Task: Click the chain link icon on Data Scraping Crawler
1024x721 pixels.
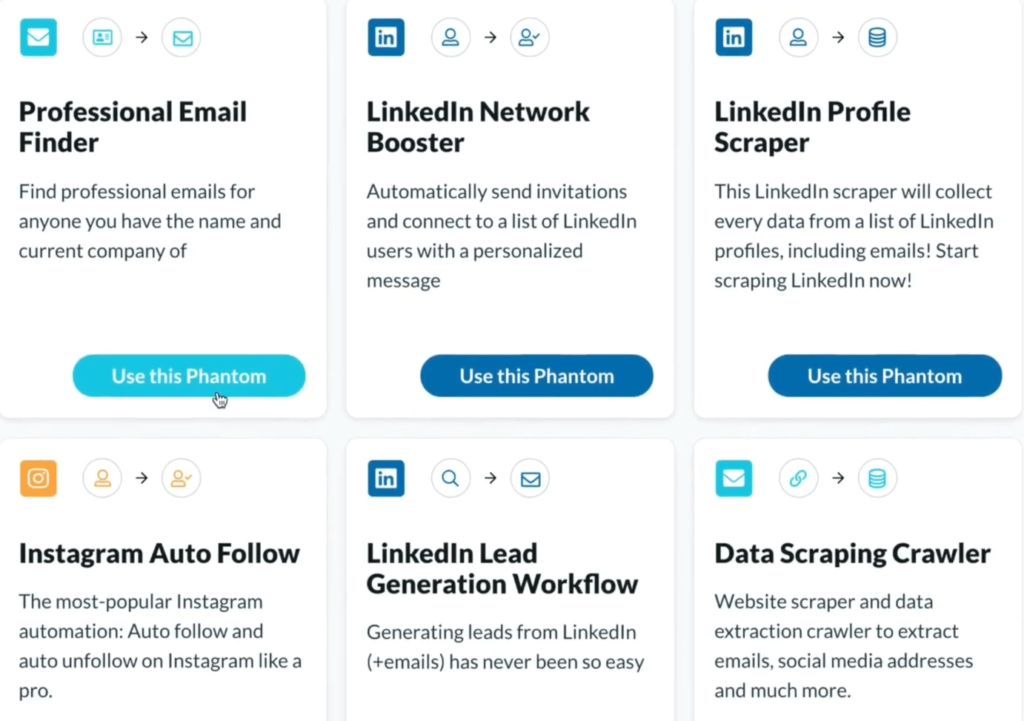Action: click(x=798, y=478)
